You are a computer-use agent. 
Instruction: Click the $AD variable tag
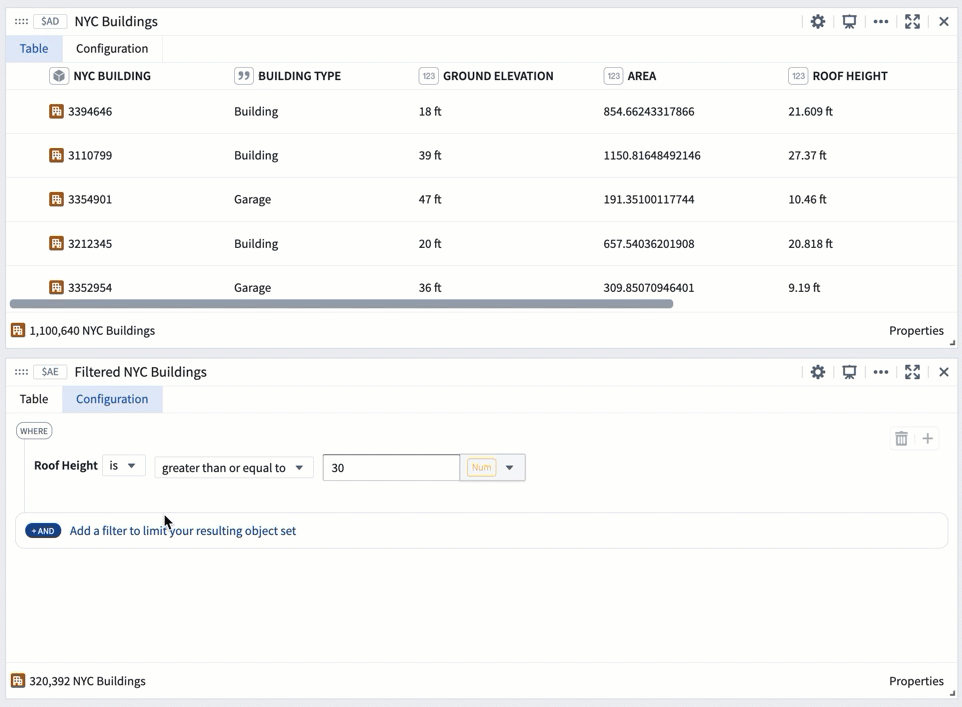[x=50, y=21]
